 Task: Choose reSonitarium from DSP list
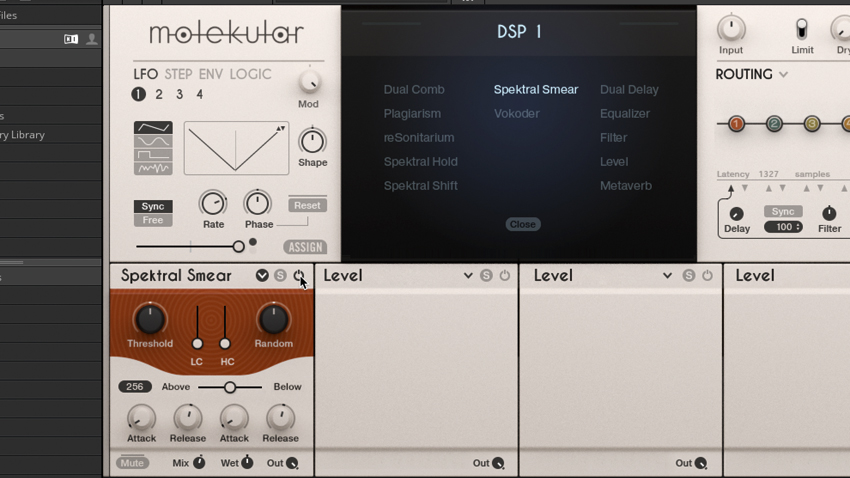(419, 138)
